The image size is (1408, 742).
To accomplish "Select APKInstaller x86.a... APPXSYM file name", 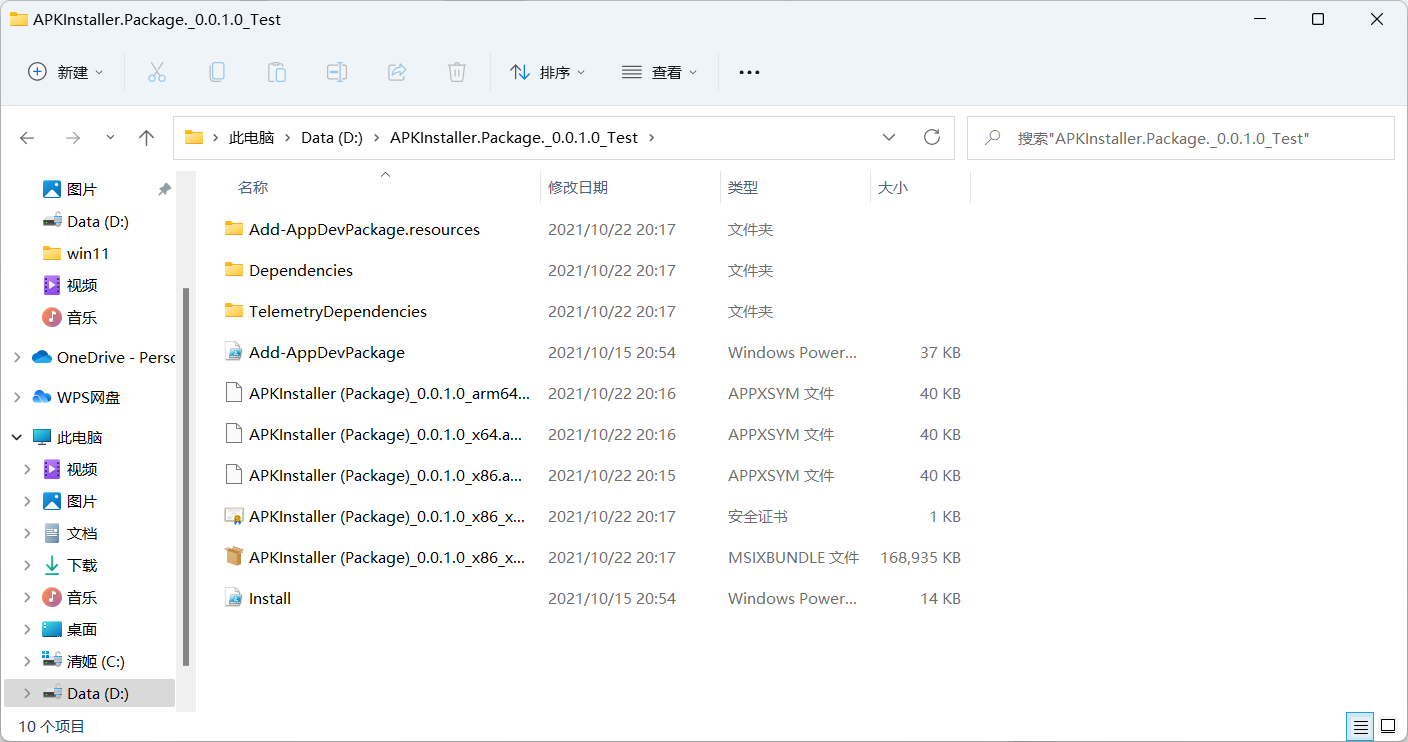I will (385, 475).
